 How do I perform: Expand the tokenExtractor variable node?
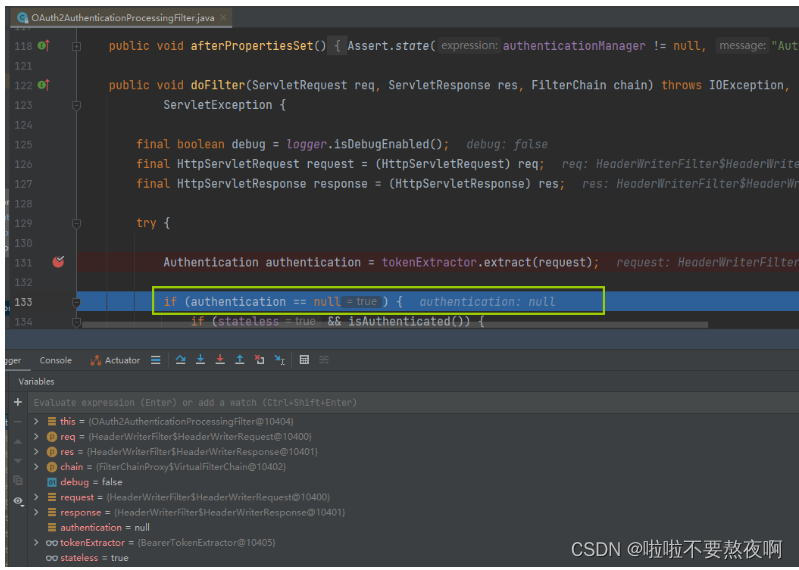pos(36,543)
